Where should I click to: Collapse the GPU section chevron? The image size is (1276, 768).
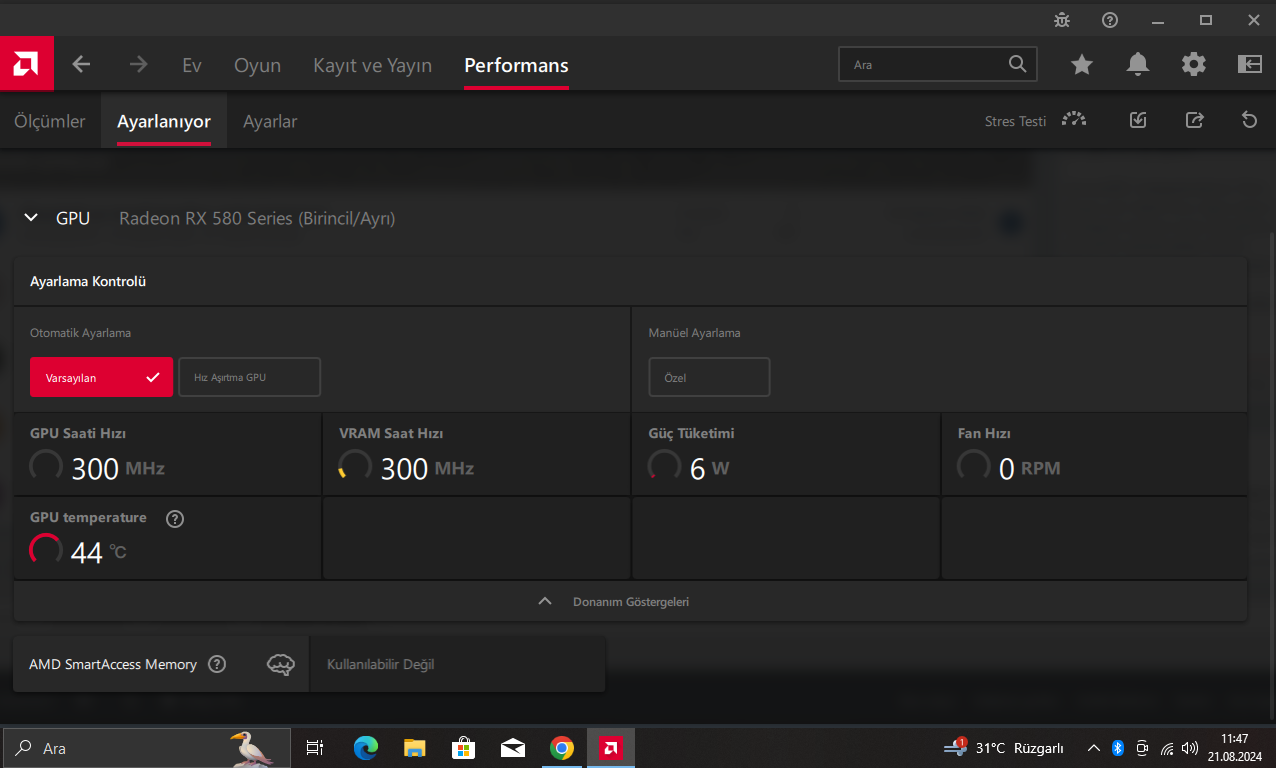coord(31,217)
